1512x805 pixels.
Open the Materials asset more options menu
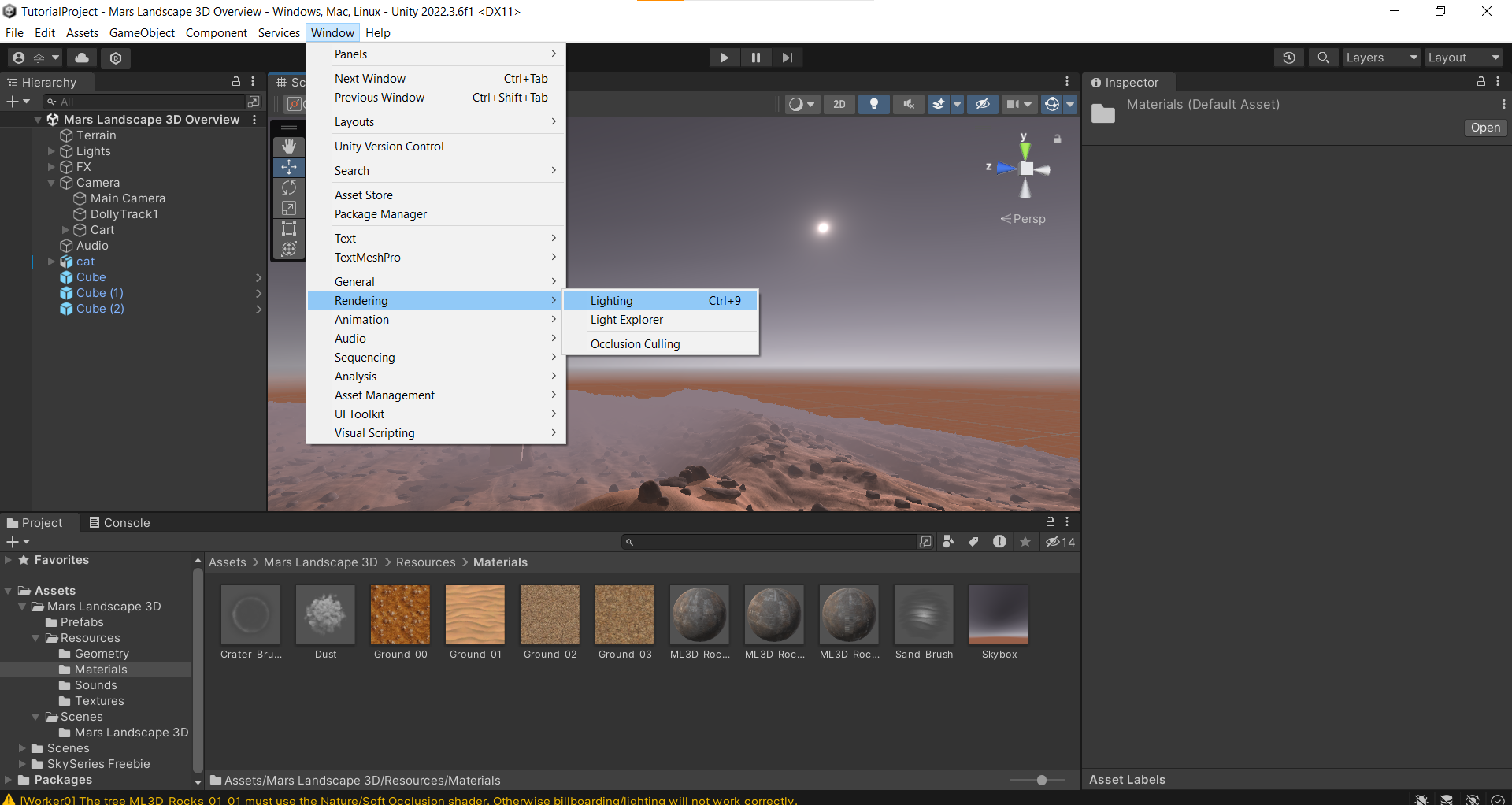1503,104
